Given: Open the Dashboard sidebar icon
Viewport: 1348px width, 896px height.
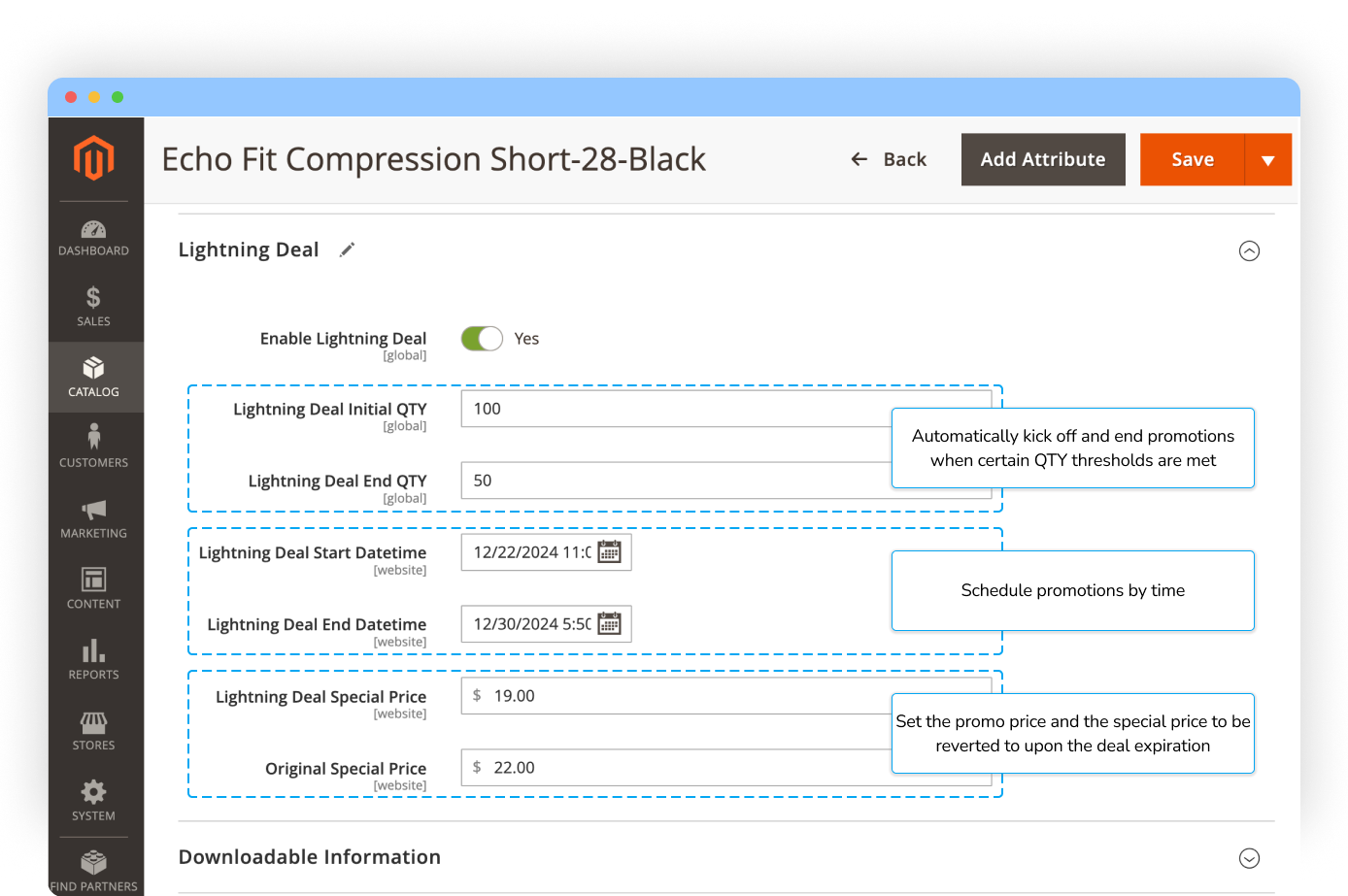Looking at the screenshot, I should [94, 230].
